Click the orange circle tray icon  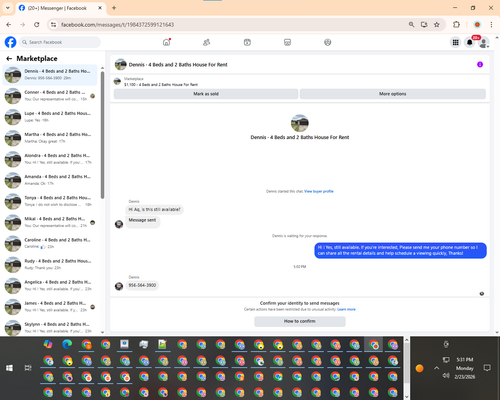[x=420, y=368]
